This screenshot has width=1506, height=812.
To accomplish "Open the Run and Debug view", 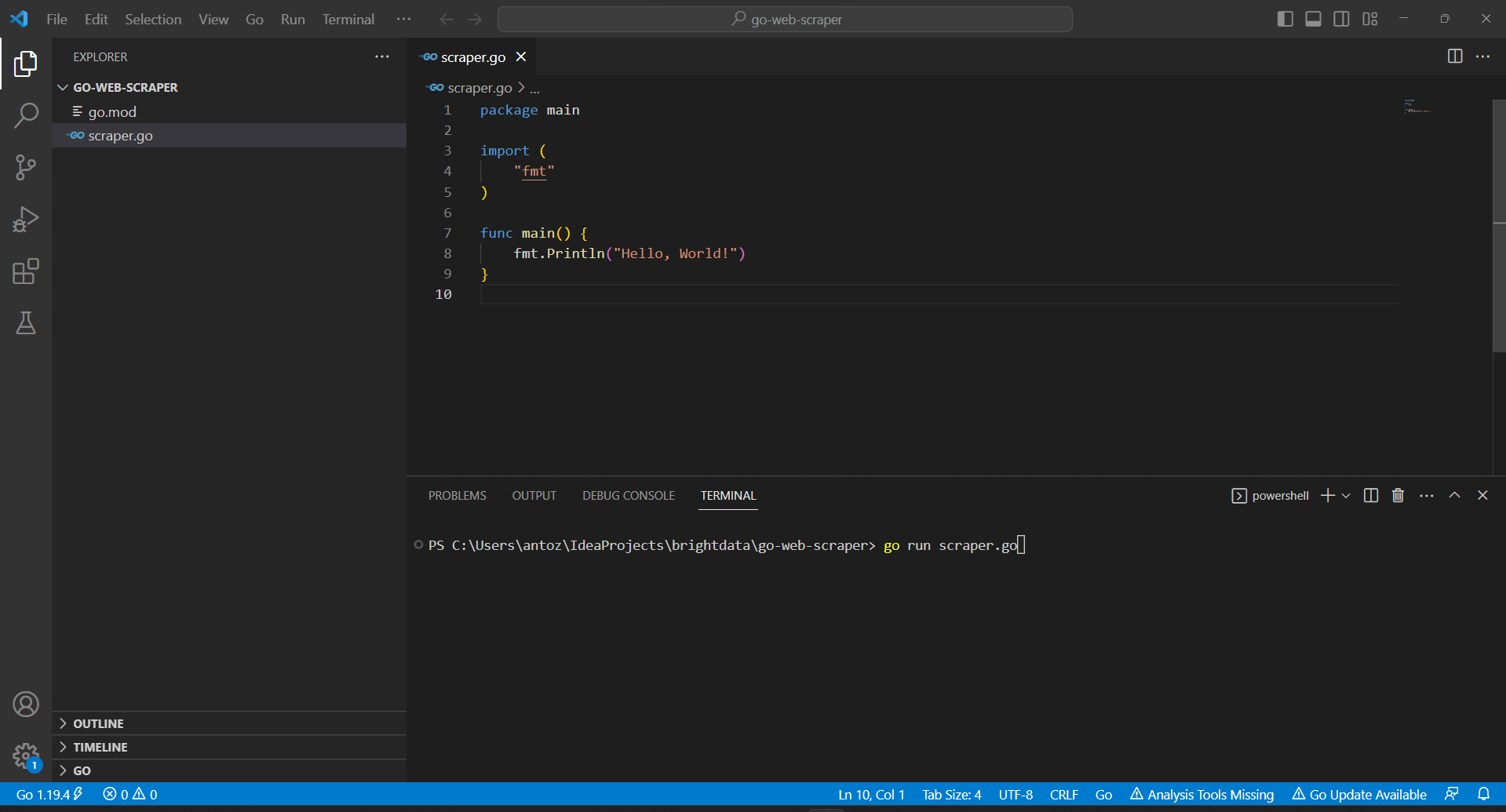I will pos(26,220).
